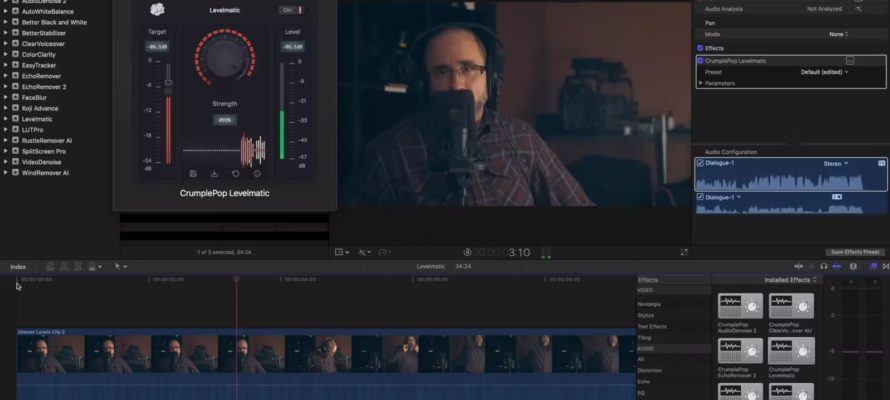Open the Stereo channel dropdown

coord(836,163)
